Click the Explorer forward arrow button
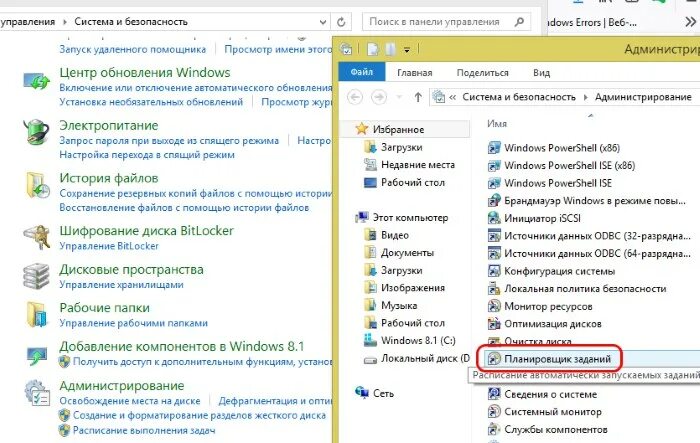 coord(379,97)
